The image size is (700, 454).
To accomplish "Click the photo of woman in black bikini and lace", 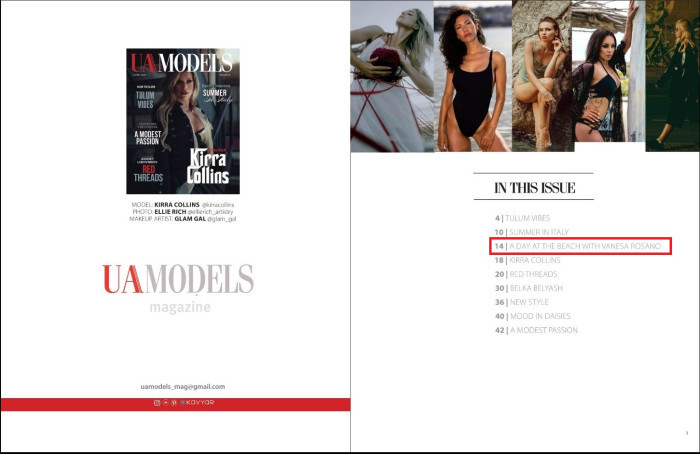I will click(608, 71).
